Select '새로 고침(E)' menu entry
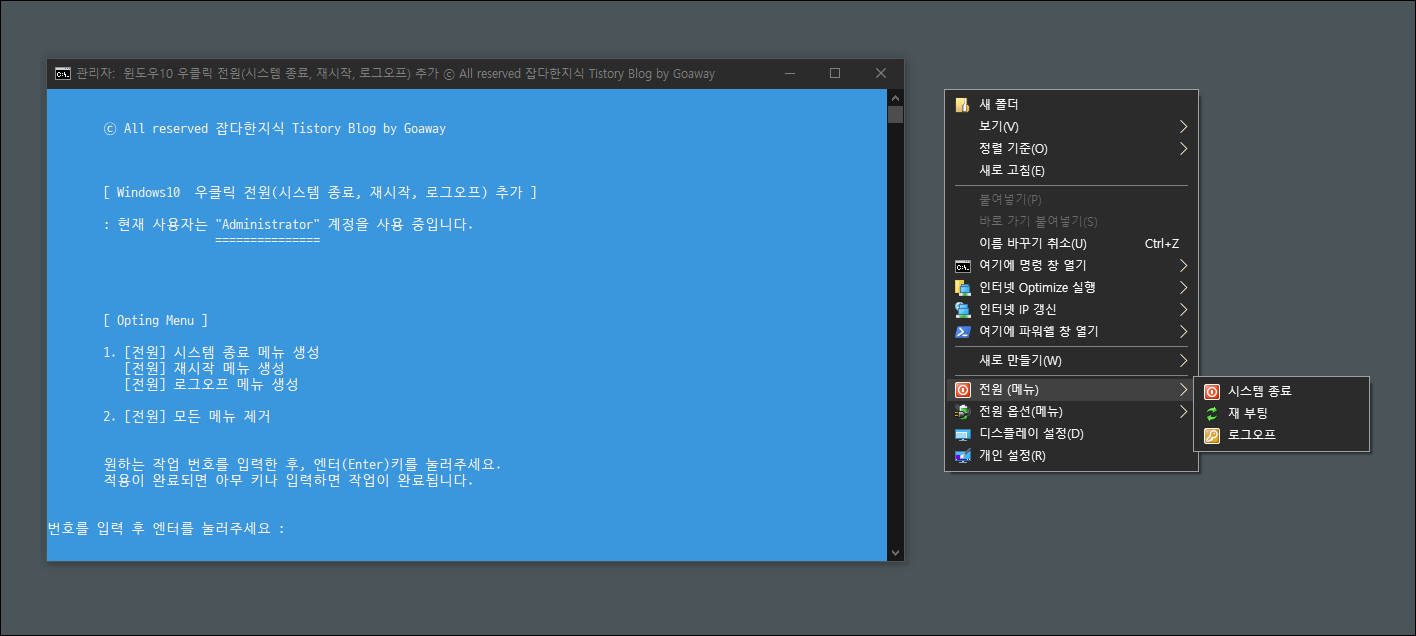Viewport: 1416px width, 636px height. click(1071, 171)
